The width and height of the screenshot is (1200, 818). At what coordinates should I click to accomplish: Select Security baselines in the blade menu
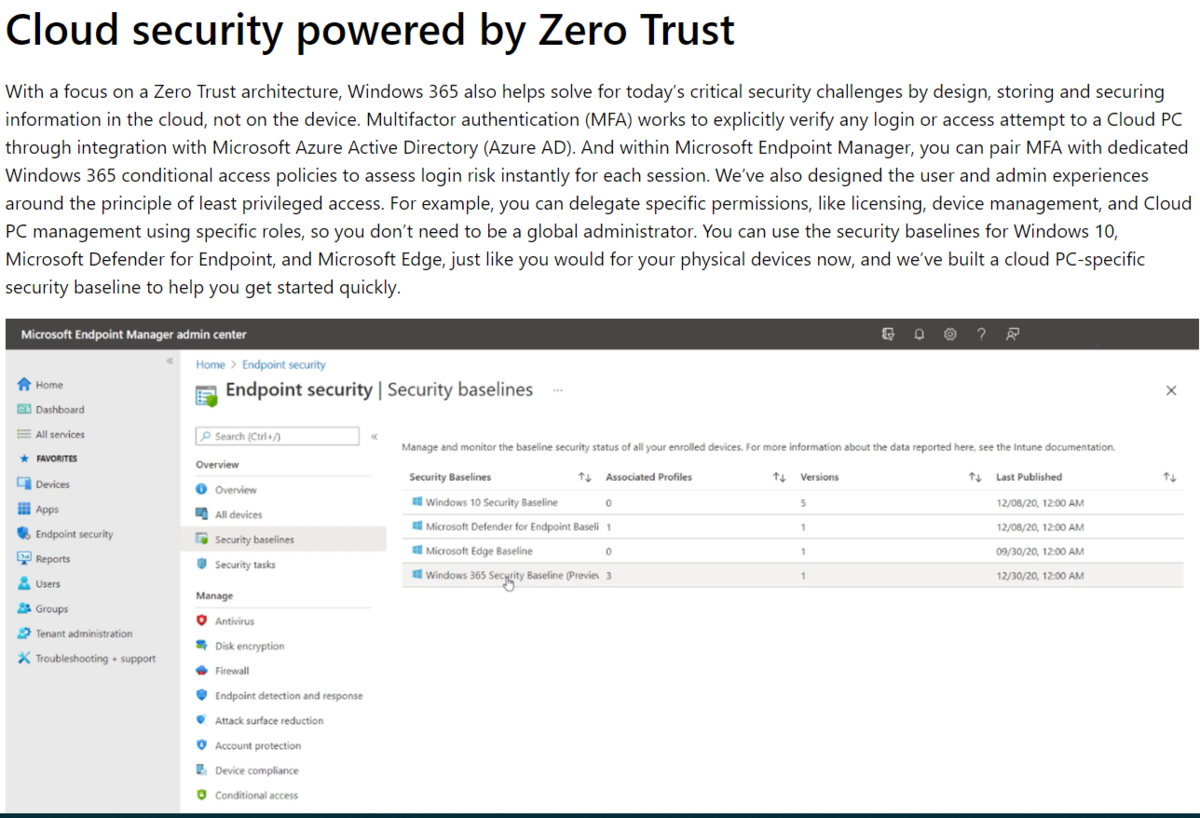click(x=284, y=540)
